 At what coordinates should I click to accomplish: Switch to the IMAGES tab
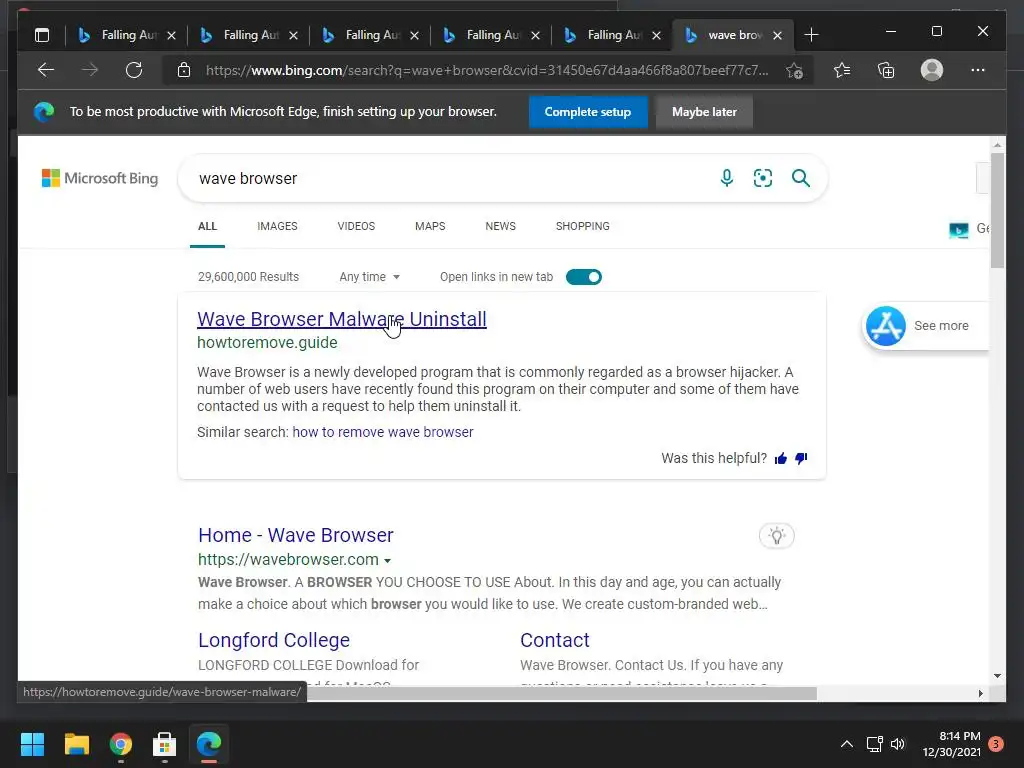277,226
